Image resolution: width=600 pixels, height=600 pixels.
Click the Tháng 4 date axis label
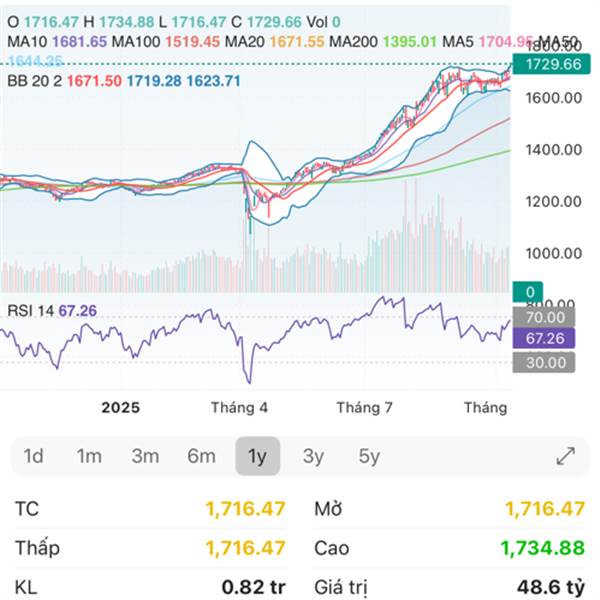(240, 407)
